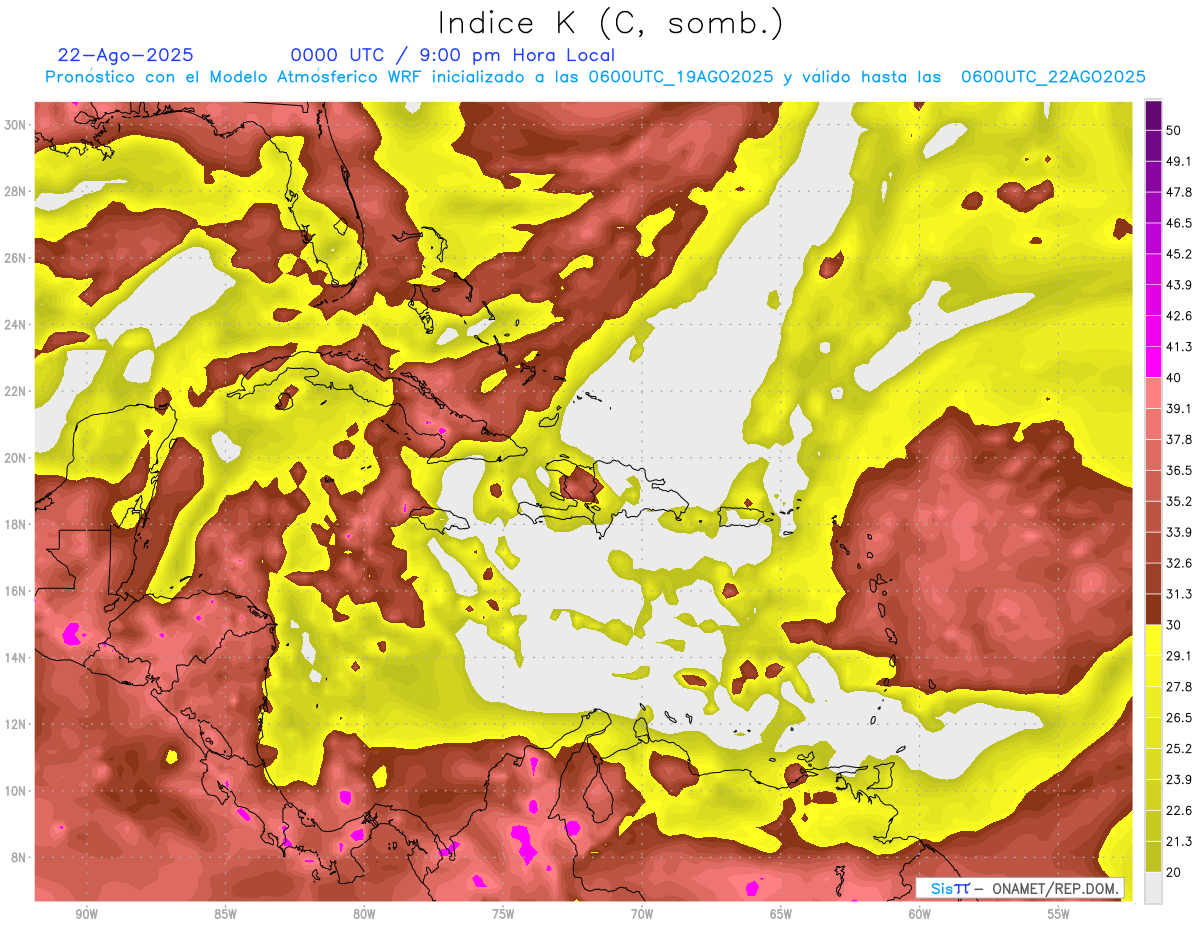
Task: Click the legend value "49.1"
Action: click(x=1180, y=162)
